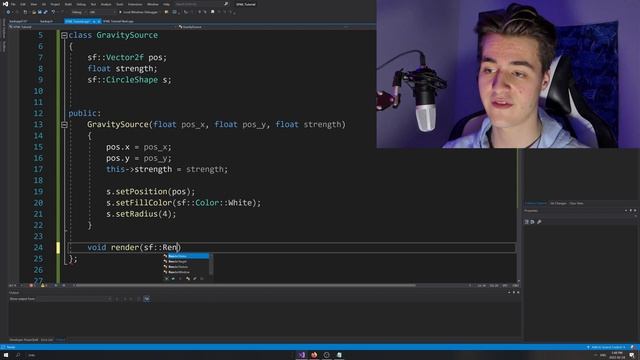This screenshot has width=640, height=360.
Task: Collapse the GravitySource class block
Action: coord(64,36)
